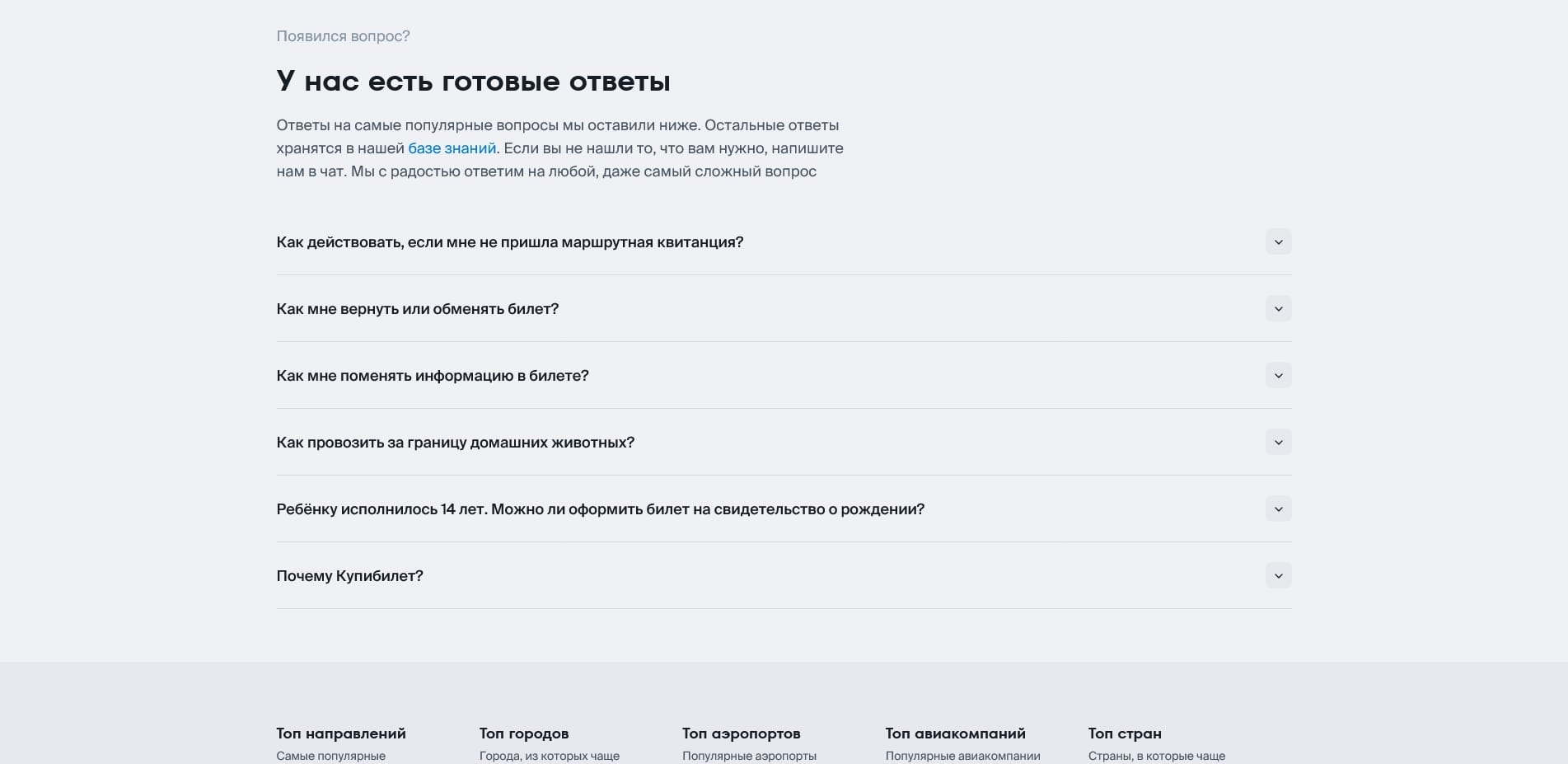Open 'Топ направлений' footer section
Viewport: 1568px width, 764px height.
click(x=341, y=734)
